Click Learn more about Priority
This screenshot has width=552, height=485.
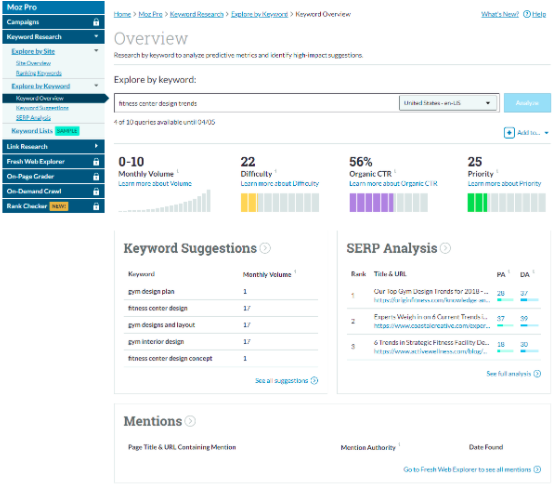pos(504,183)
